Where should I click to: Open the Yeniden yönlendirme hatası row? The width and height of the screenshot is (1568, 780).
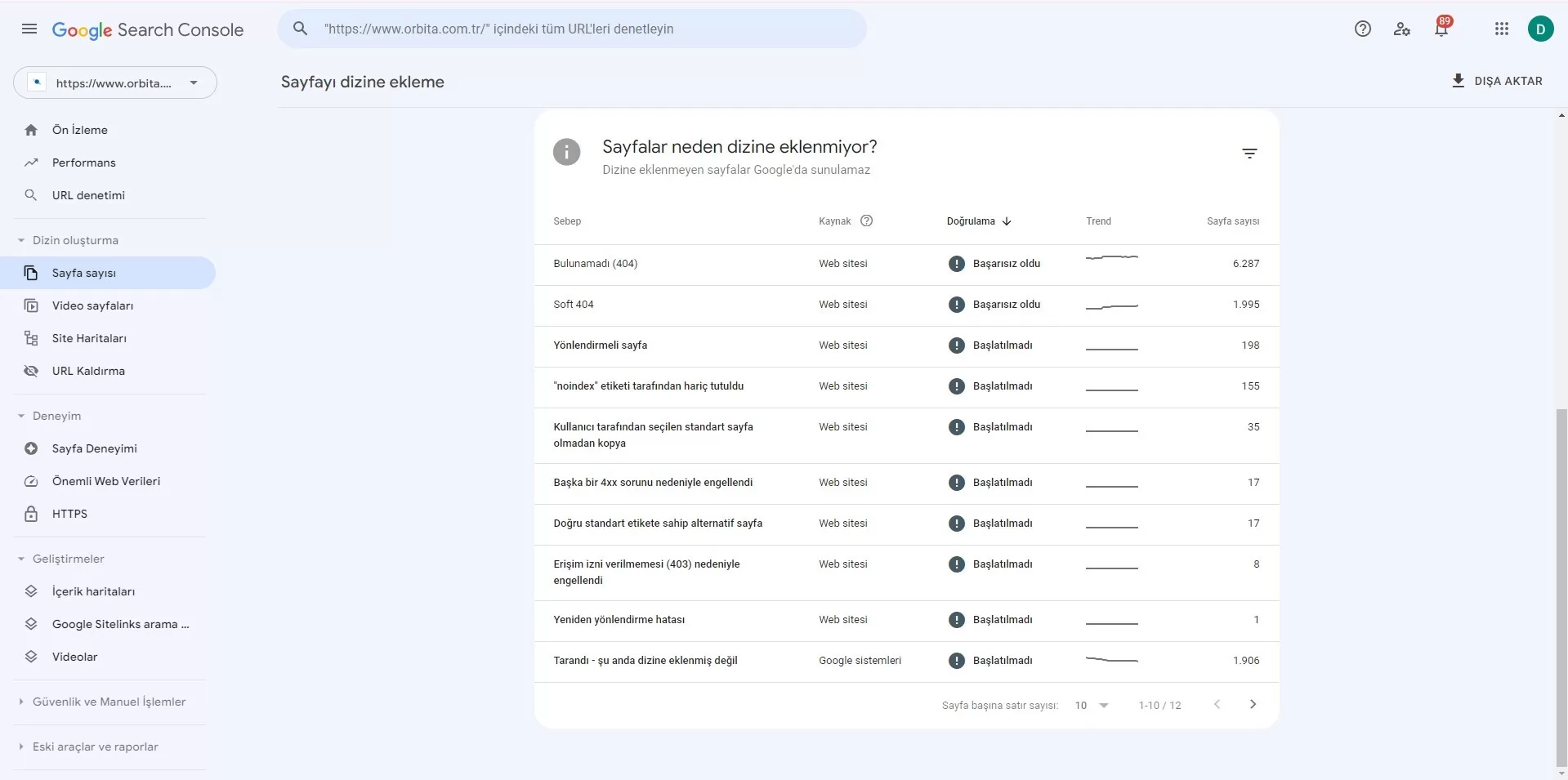click(906, 621)
